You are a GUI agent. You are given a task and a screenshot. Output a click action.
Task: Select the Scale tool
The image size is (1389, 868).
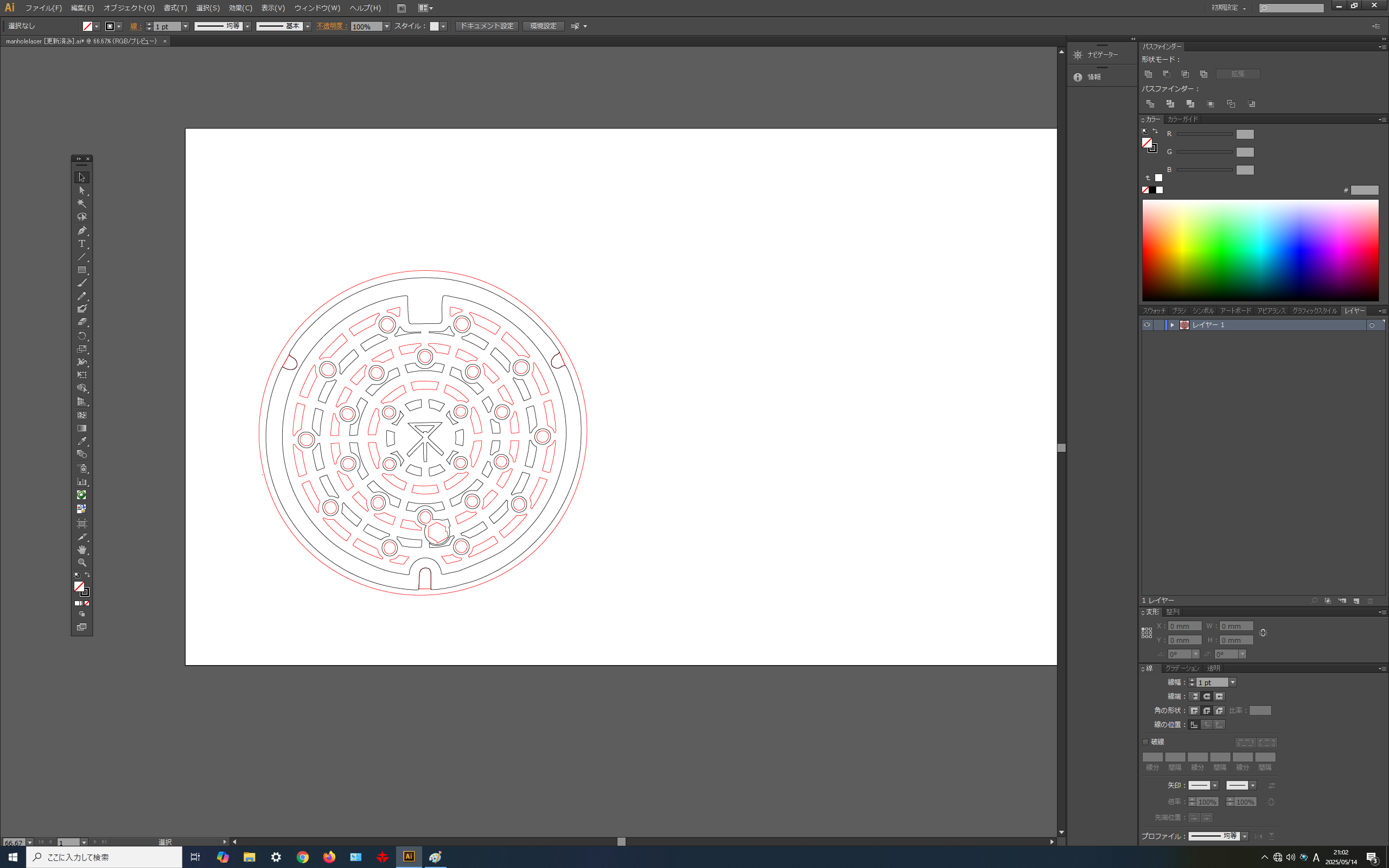tap(81, 349)
